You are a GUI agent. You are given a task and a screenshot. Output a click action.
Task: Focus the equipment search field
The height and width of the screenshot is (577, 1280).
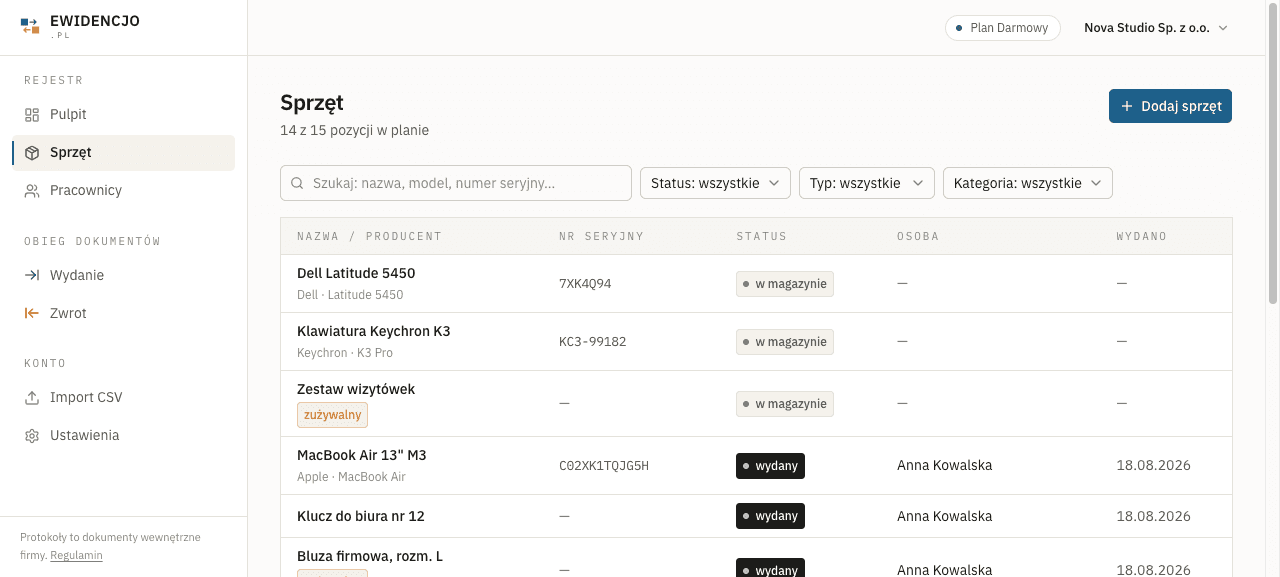[x=456, y=183]
